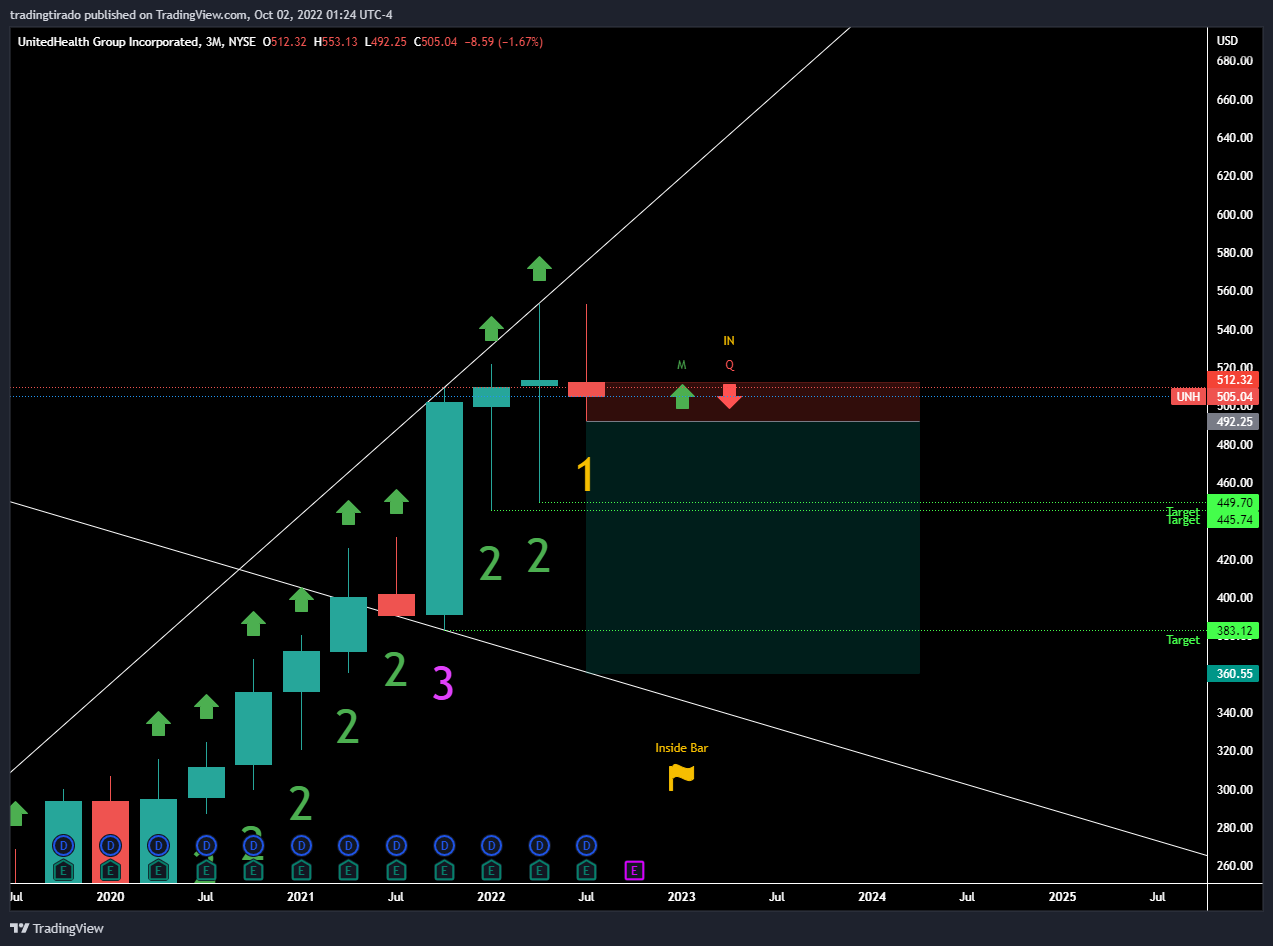Click the purple upcoming earnings E marker

[634, 870]
